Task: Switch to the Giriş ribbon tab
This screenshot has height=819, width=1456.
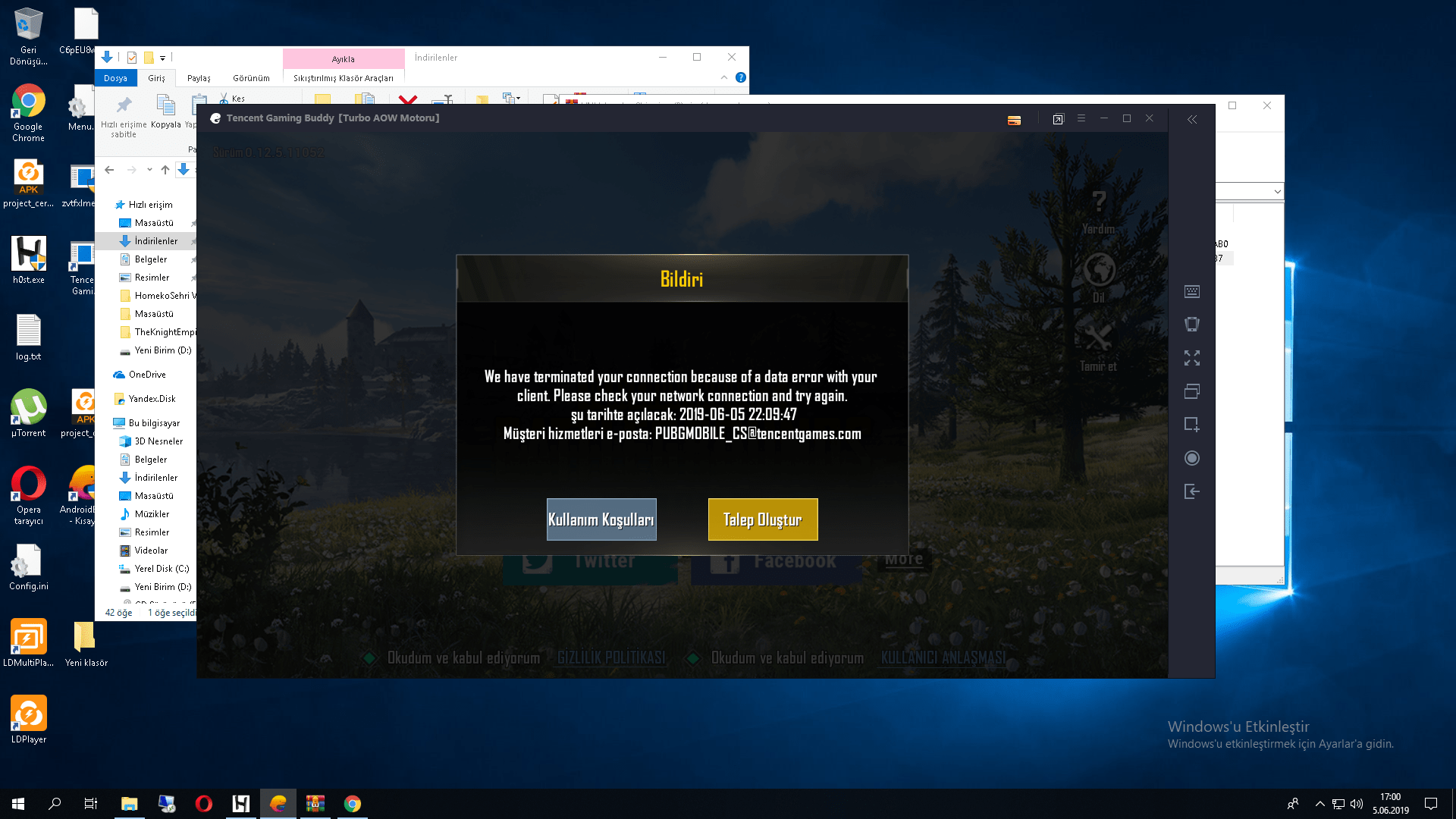Action: (x=156, y=78)
